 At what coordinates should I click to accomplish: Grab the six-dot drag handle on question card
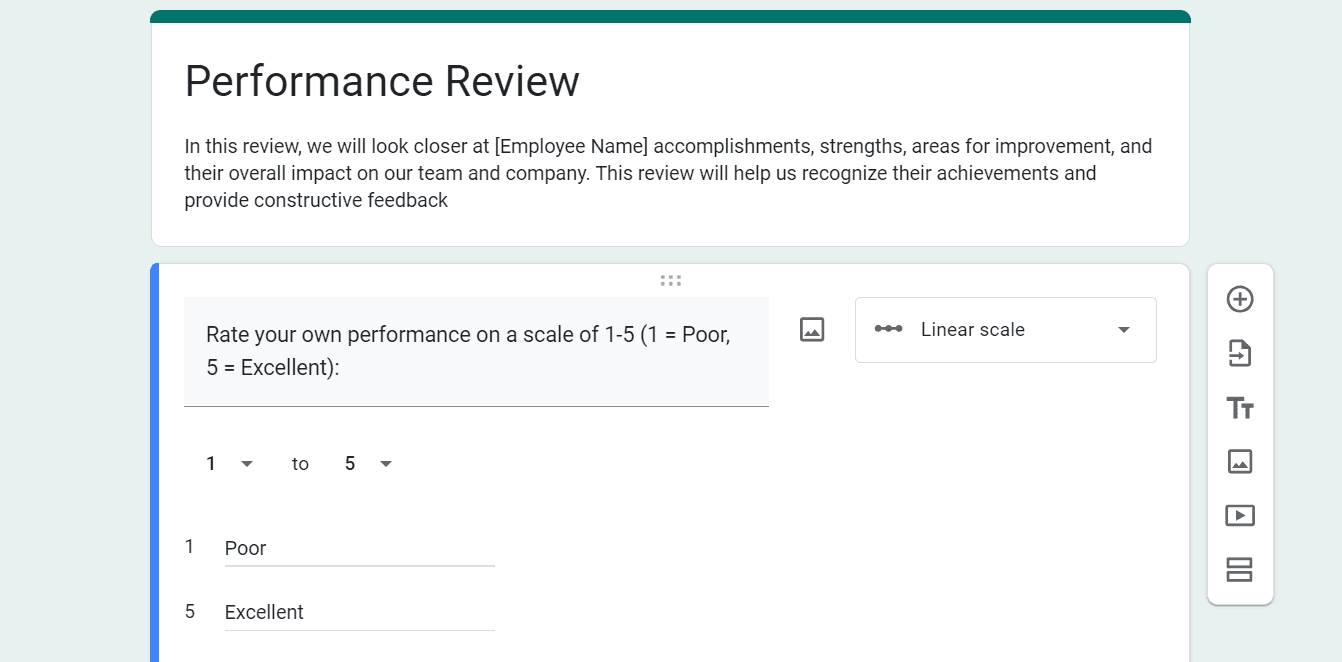pyautogui.click(x=670, y=281)
